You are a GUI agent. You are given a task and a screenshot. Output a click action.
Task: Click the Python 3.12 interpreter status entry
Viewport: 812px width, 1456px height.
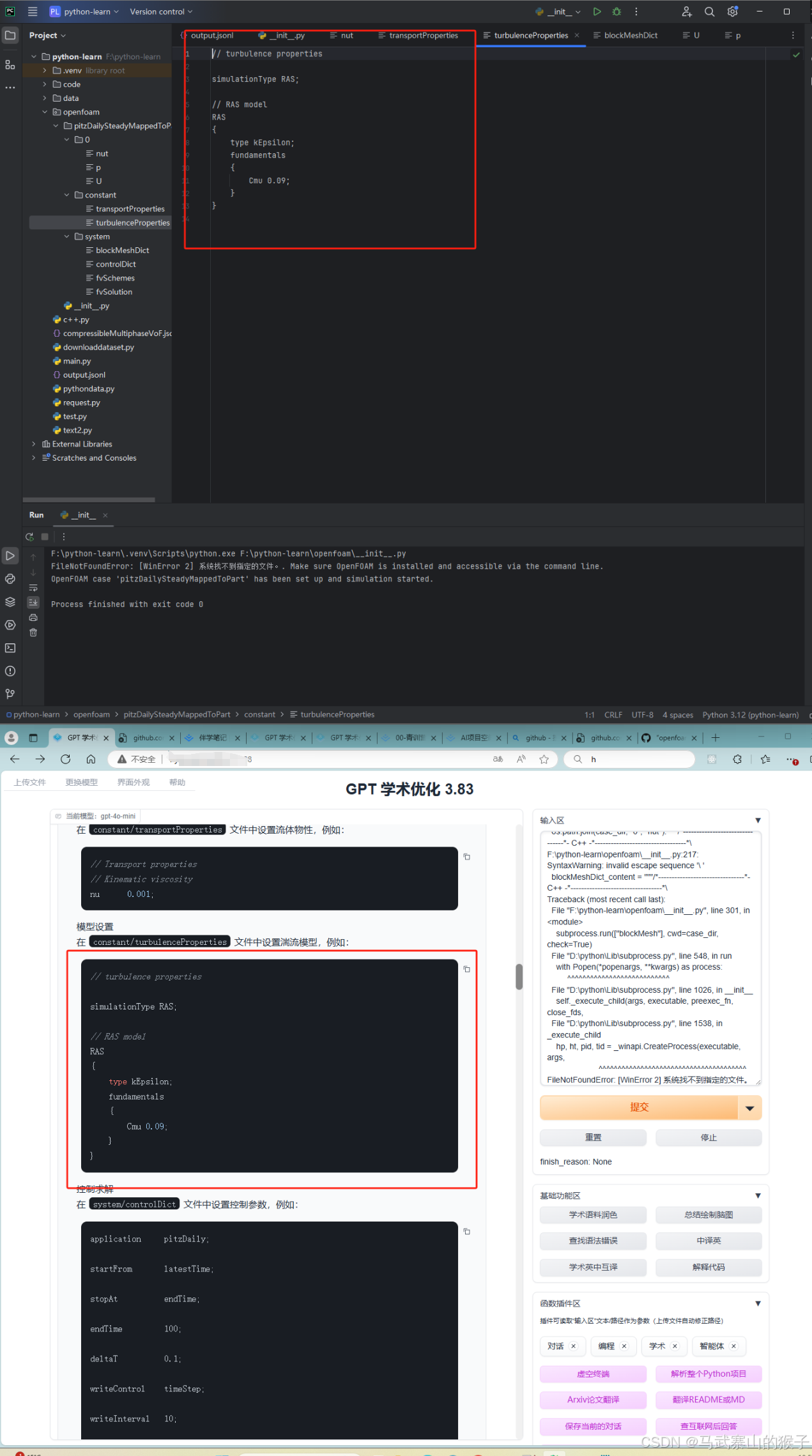[751, 715]
